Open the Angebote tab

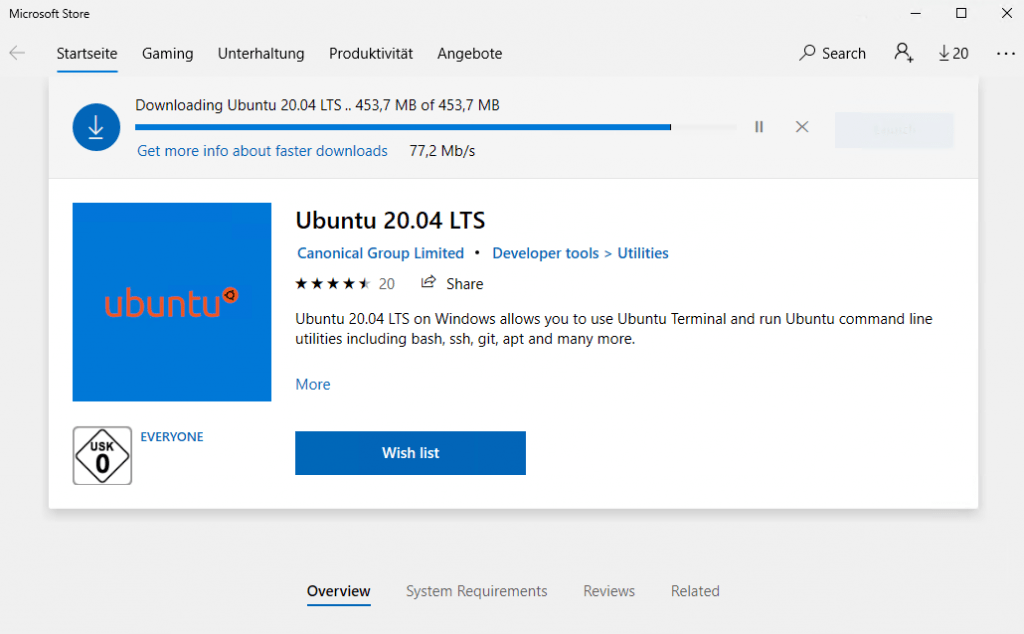[470, 54]
